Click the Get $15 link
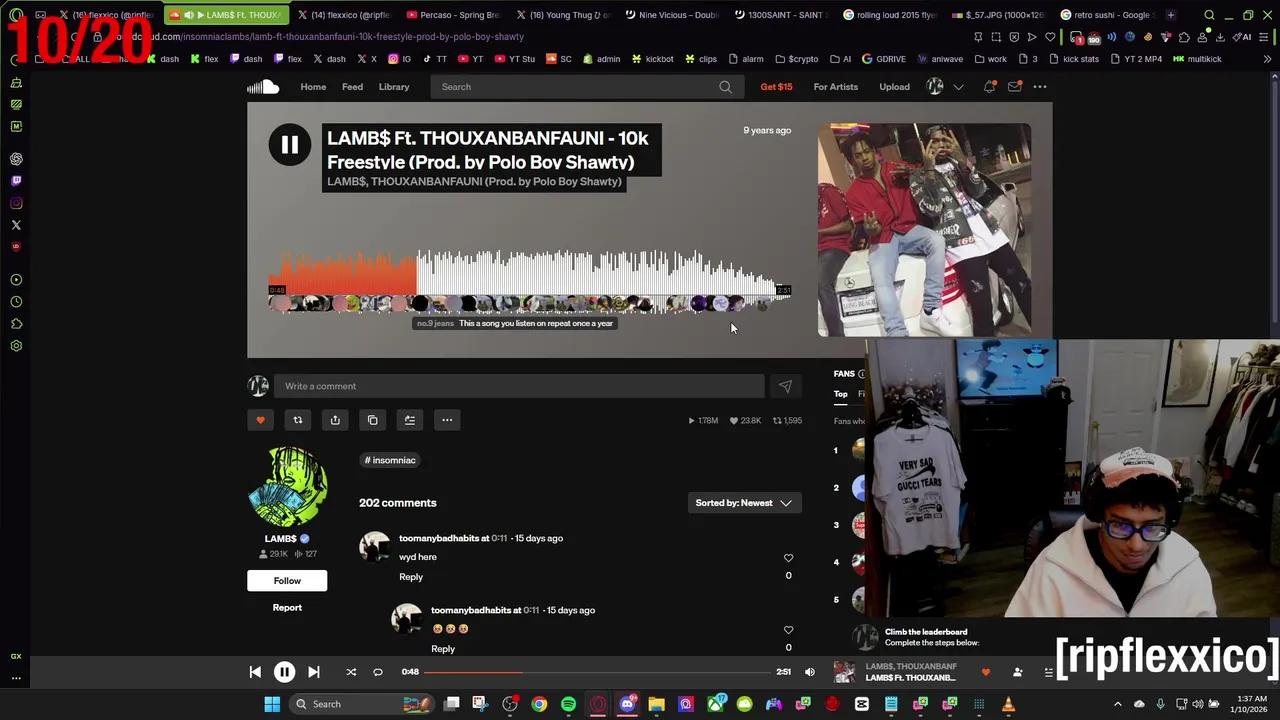This screenshot has width=1280, height=720. point(776,87)
